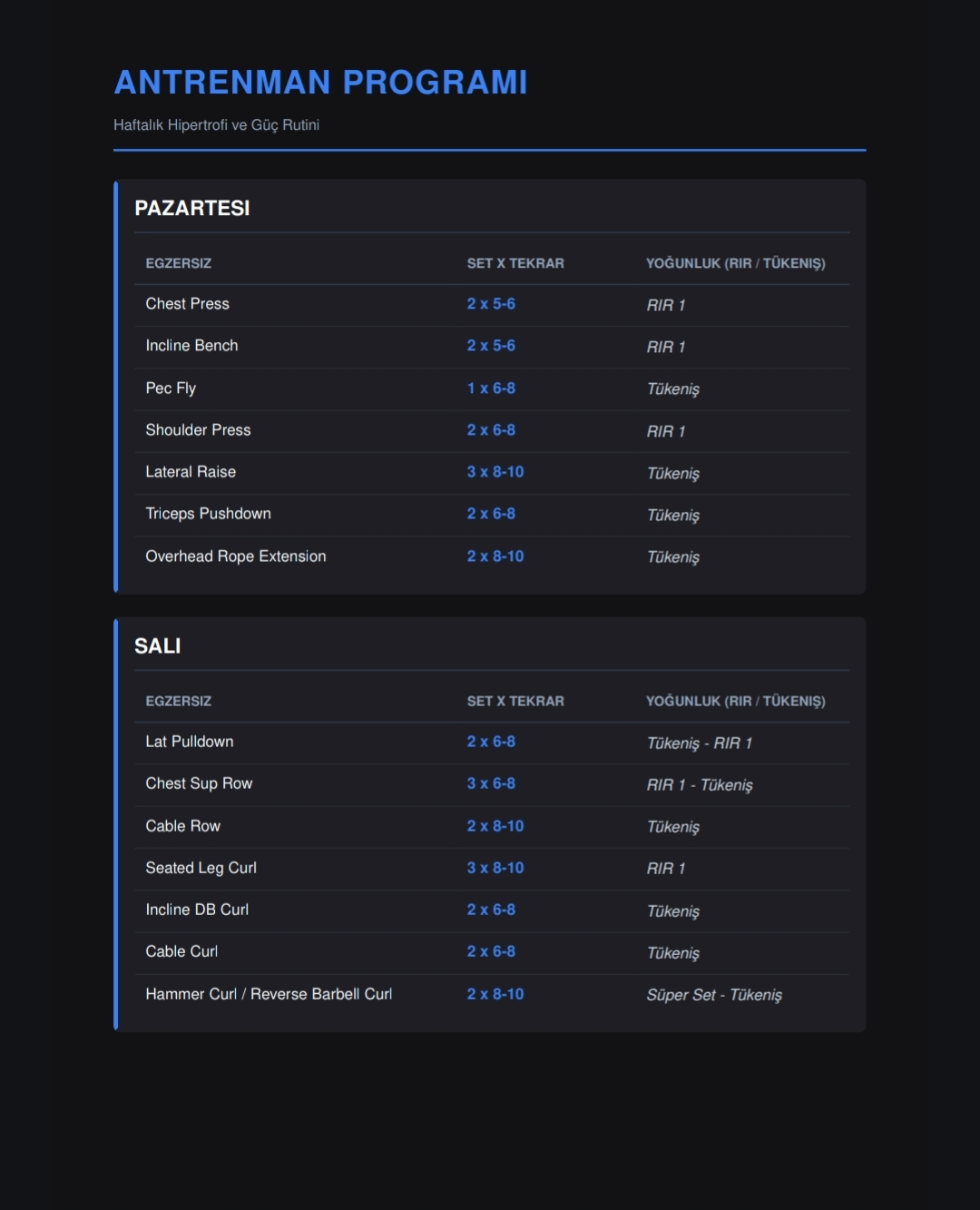This screenshot has width=980, height=1210.
Task: Select the Lateral Raise exercise
Action: point(191,472)
